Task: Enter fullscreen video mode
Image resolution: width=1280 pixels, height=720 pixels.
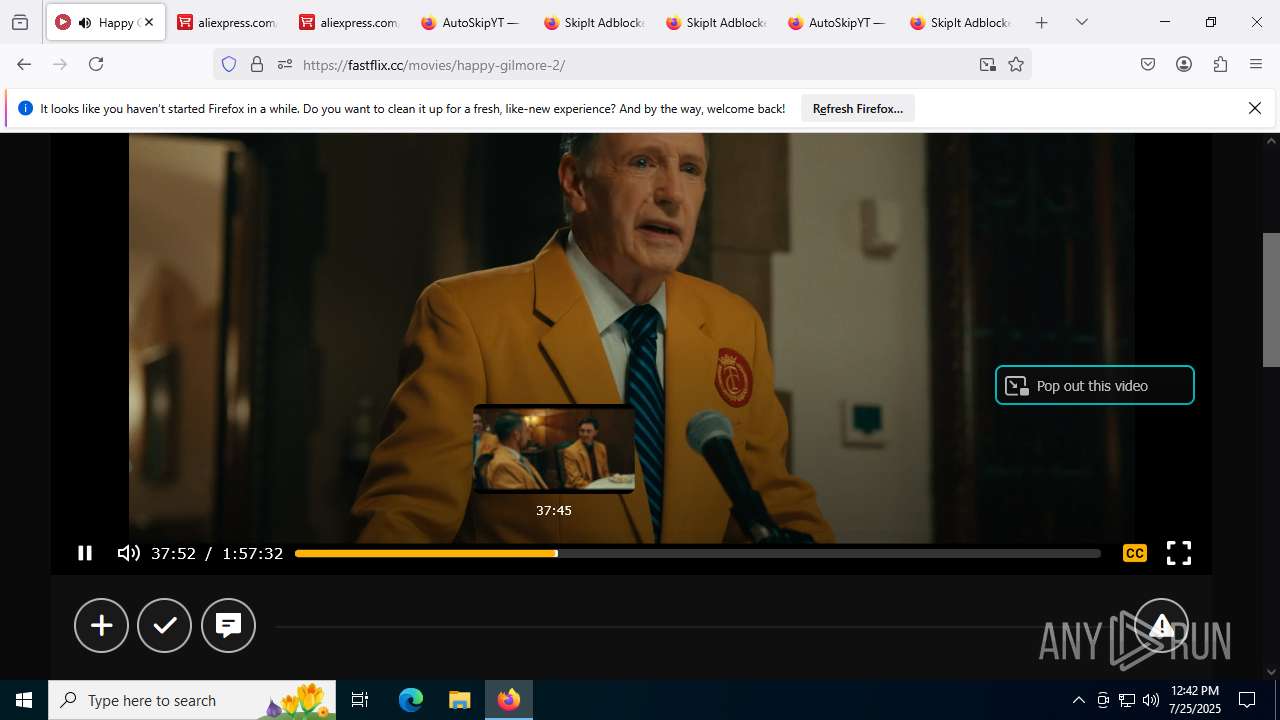Action: coord(1179,553)
